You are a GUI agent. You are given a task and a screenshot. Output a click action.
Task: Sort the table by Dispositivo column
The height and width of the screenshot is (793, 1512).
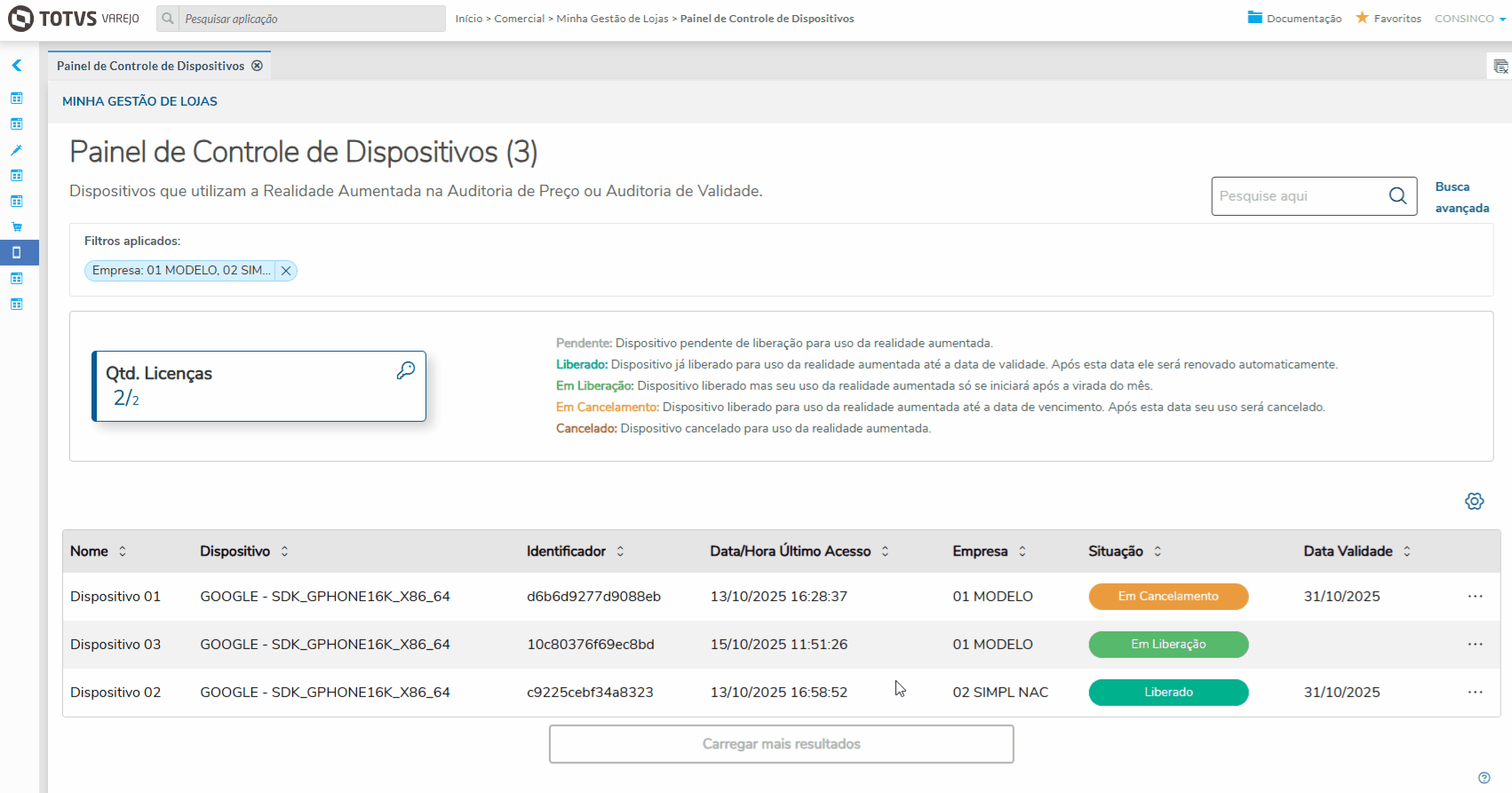click(x=284, y=551)
